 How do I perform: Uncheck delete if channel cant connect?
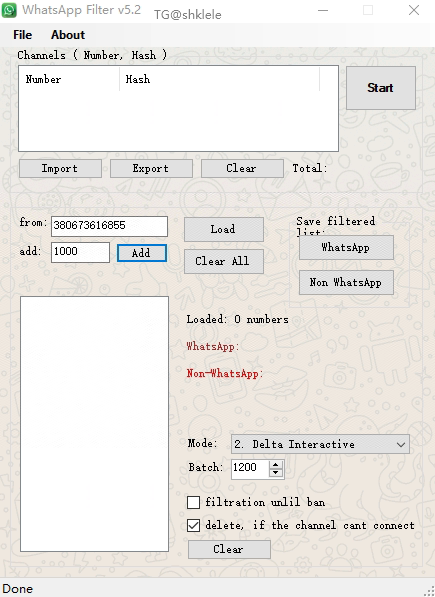pos(193,525)
